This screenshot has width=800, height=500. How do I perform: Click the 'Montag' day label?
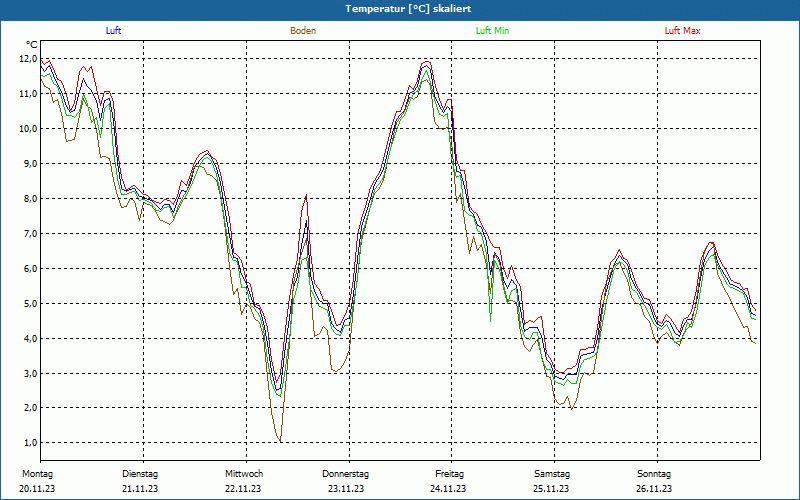click(x=37, y=474)
